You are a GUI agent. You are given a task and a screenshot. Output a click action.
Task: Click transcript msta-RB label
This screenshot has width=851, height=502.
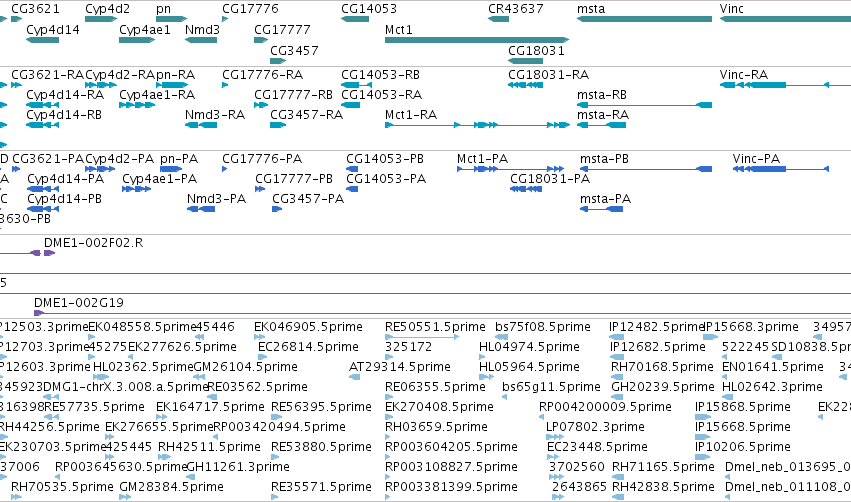602,95
